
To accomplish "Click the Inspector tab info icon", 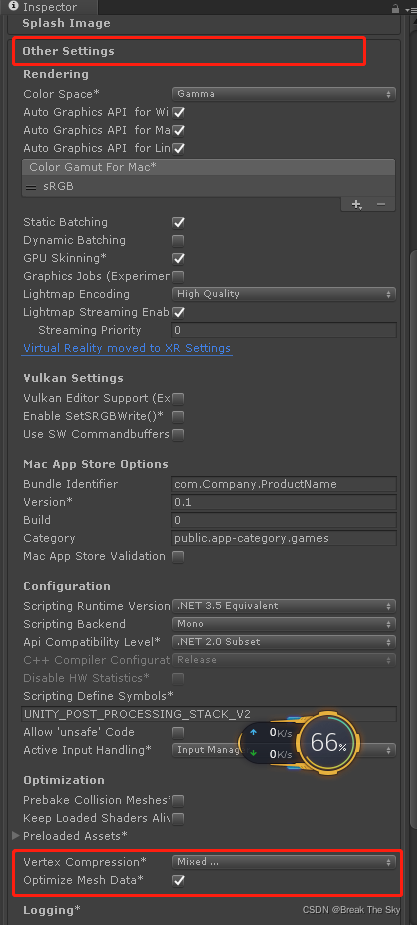I will 14,7.
